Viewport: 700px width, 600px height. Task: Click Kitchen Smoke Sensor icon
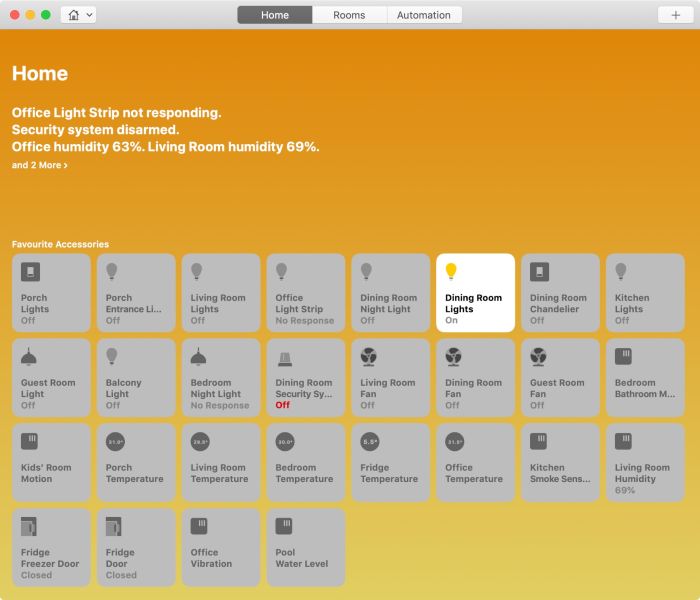538,441
